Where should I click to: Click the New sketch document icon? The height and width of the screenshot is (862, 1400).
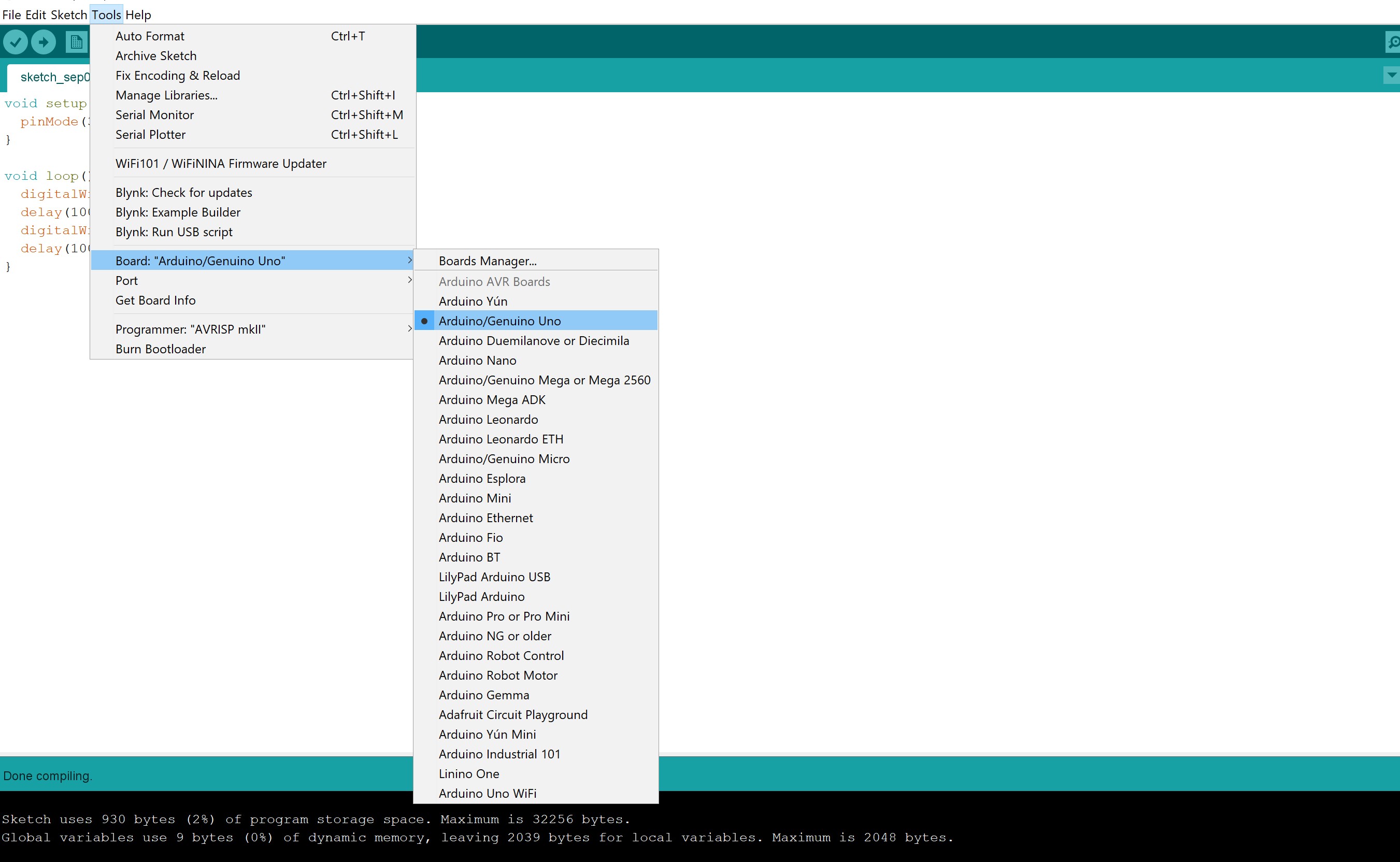coord(76,42)
